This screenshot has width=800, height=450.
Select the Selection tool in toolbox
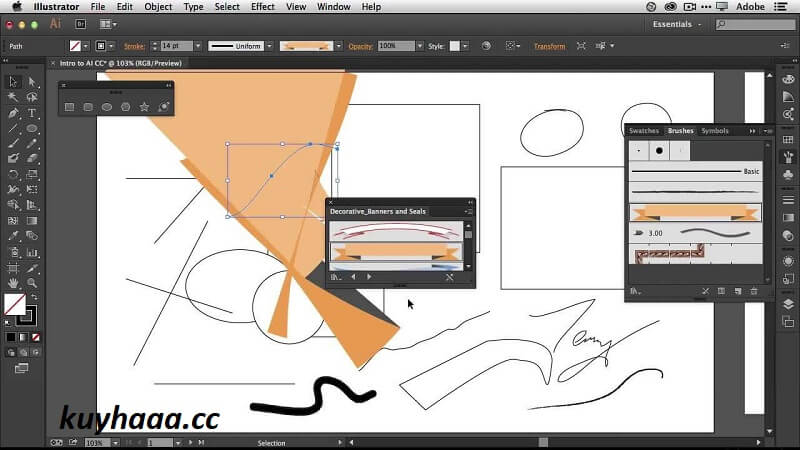(13, 82)
